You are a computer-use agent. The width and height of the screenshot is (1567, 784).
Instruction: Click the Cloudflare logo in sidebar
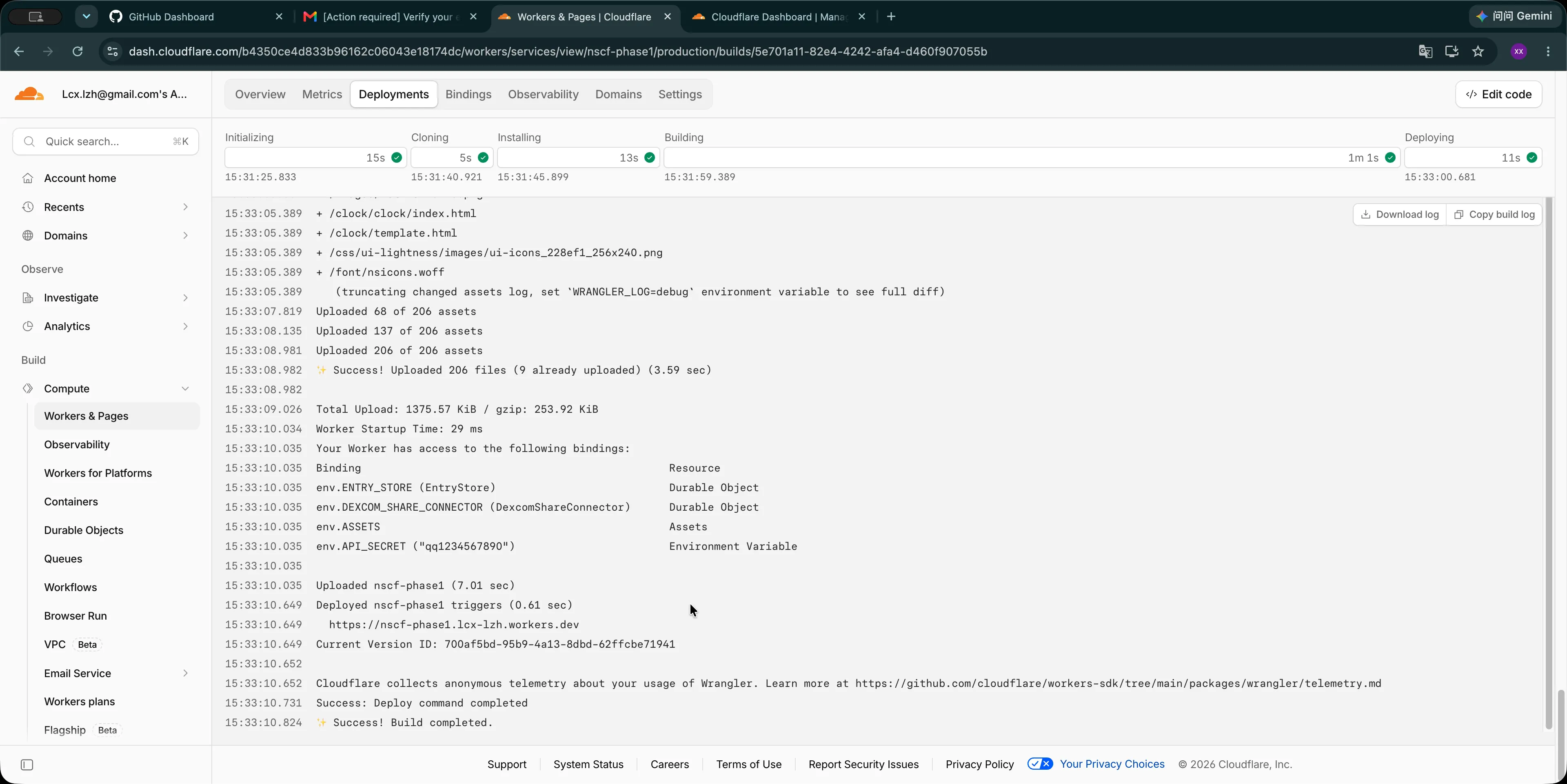29,94
